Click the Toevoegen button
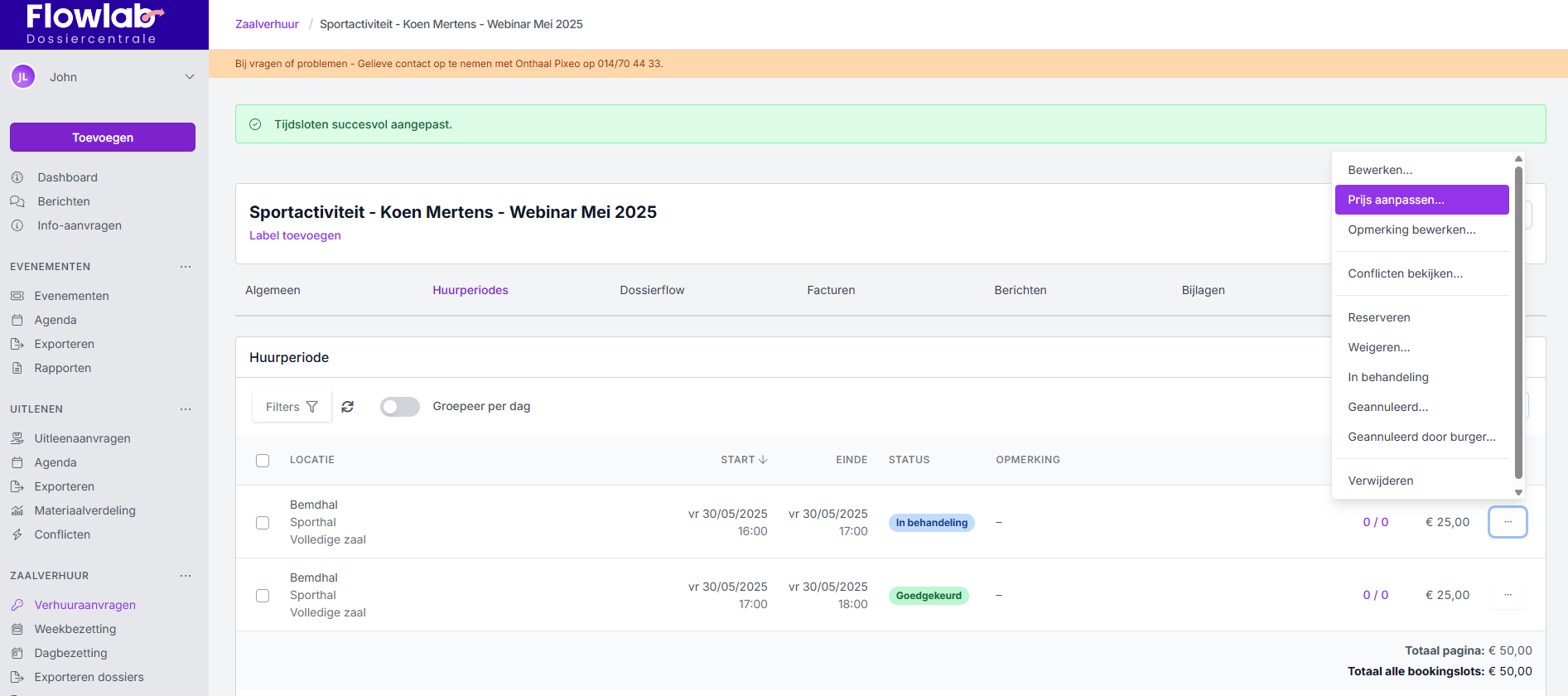The height and width of the screenshot is (696, 1568). point(103,138)
